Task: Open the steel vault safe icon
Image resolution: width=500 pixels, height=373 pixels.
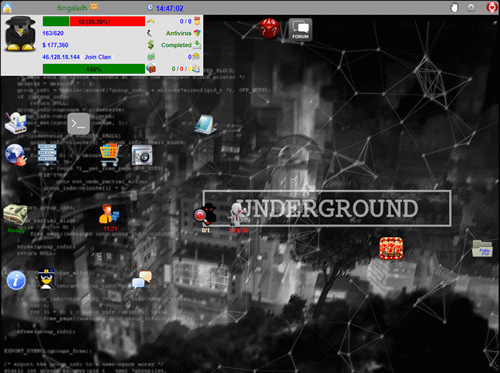Action: pyautogui.click(x=142, y=155)
